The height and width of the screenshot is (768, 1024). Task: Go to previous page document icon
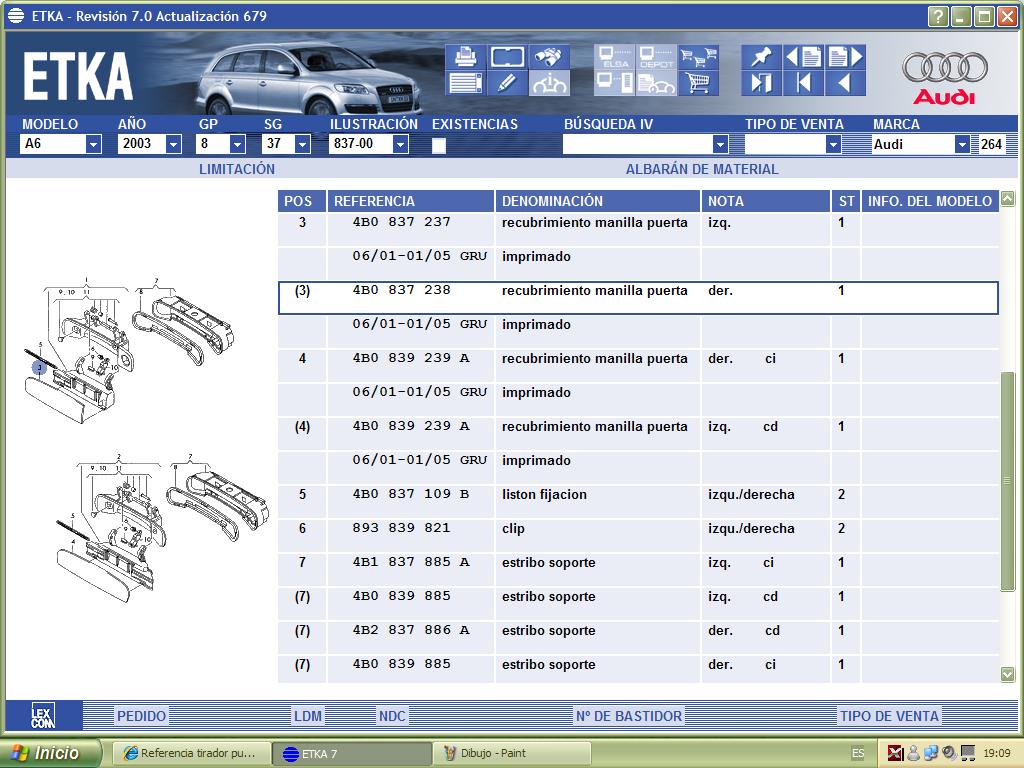coord(803,57)
